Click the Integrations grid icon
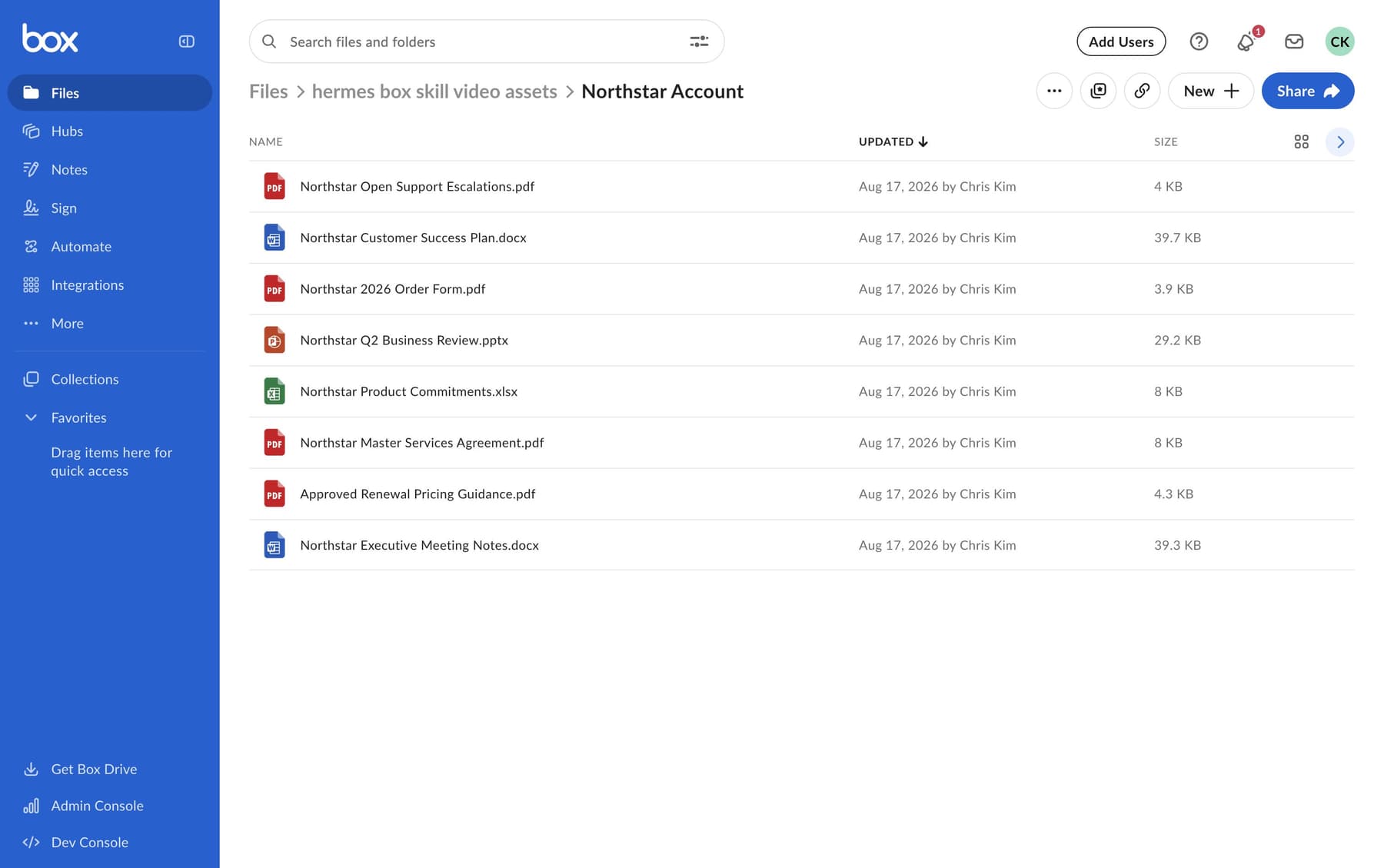1384x868 pixels. [x=31, y=285]
